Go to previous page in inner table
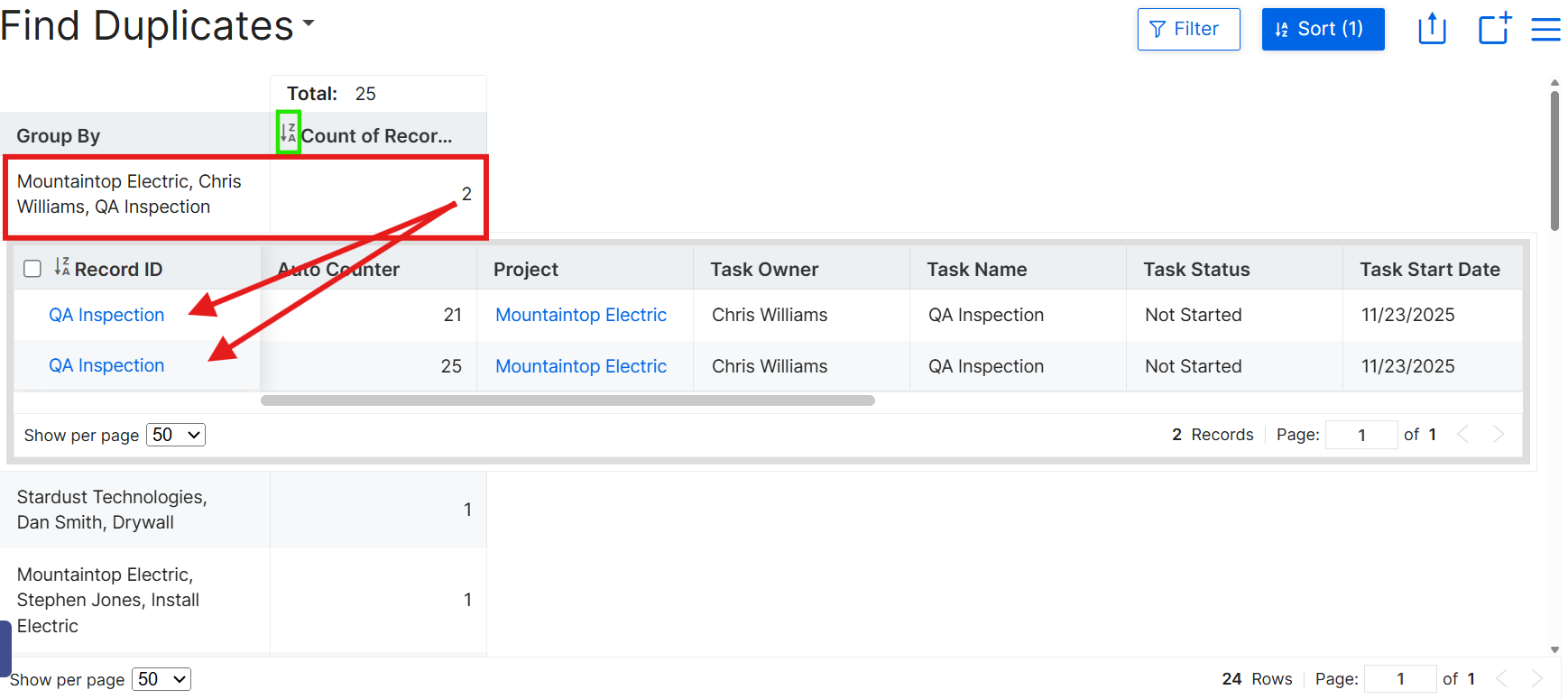The image size is (1568, 699). 1462,435
